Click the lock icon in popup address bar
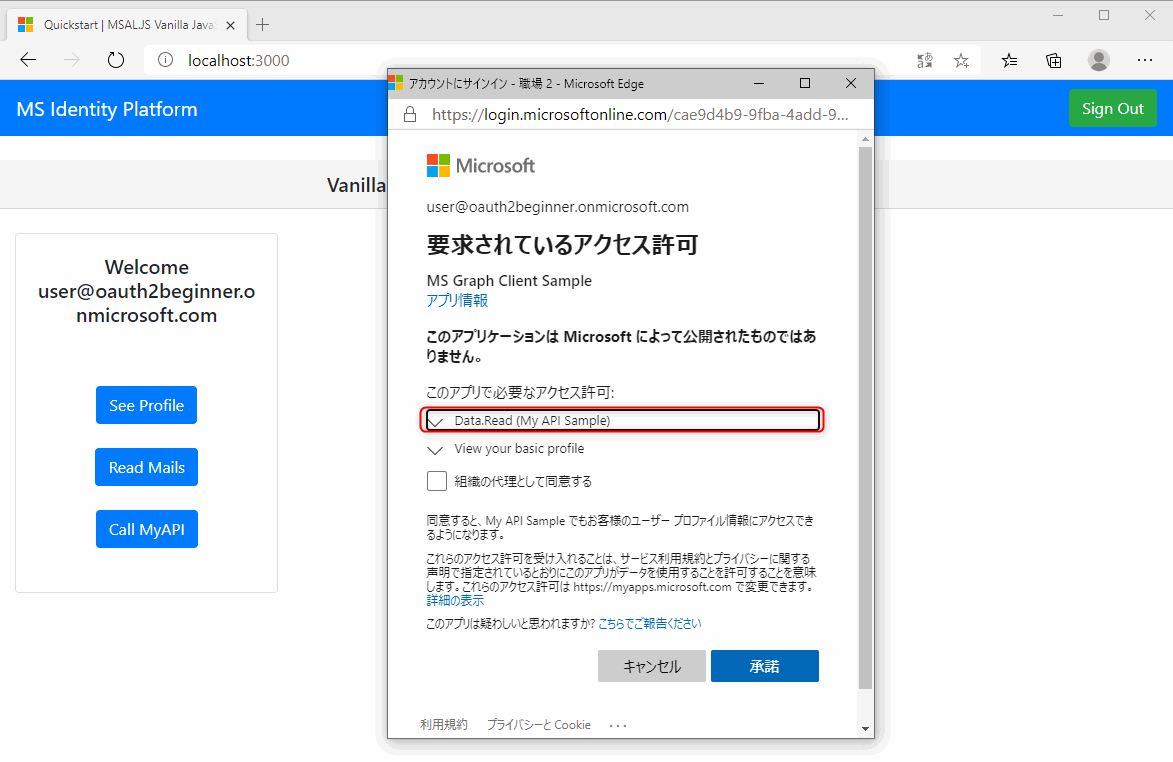Screen dimensions: 1173x762 (409, 114)
